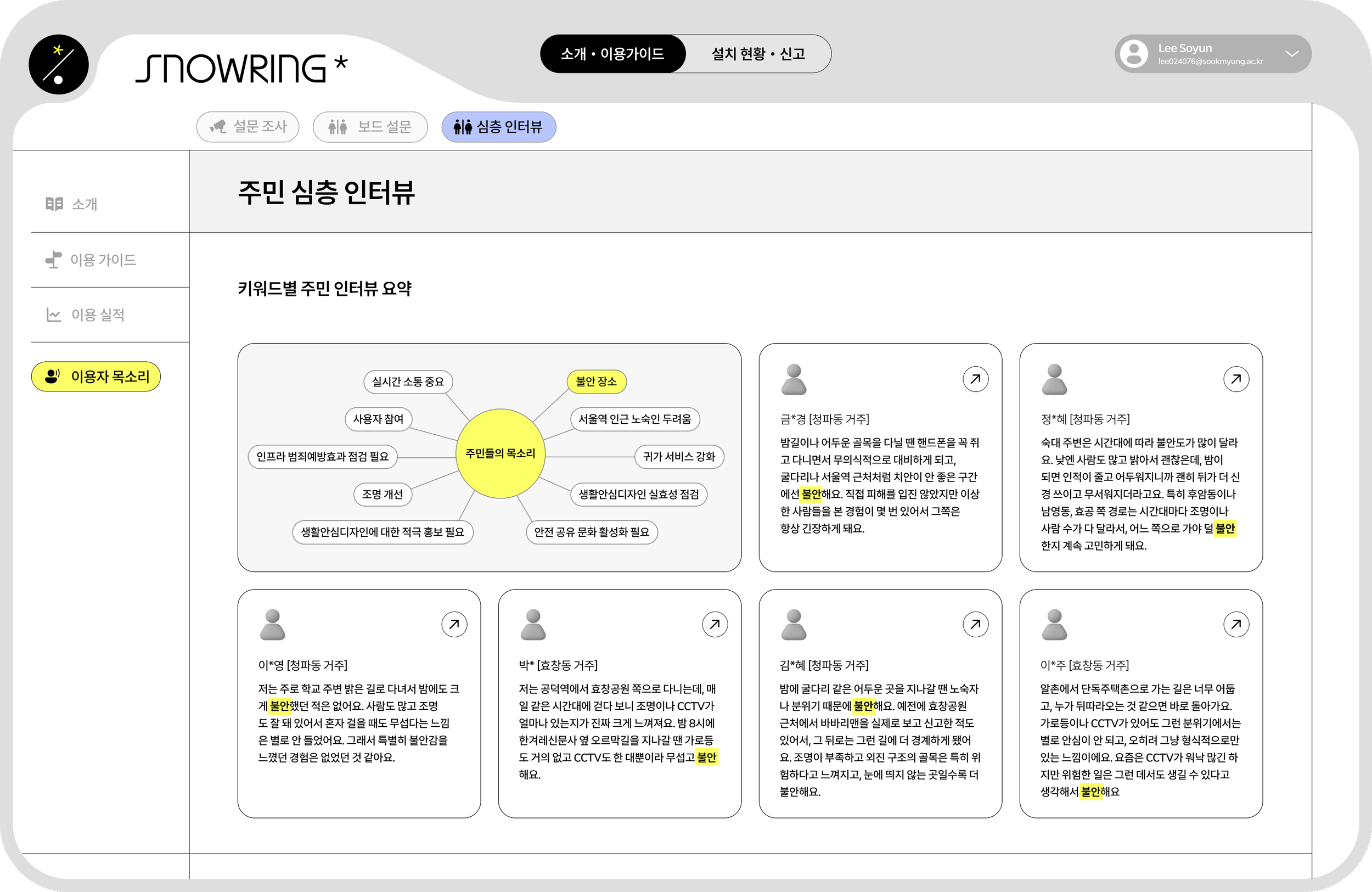
Task: Open arrow icon on 김*혜 interview card
Action: click(x=975, y=624)
